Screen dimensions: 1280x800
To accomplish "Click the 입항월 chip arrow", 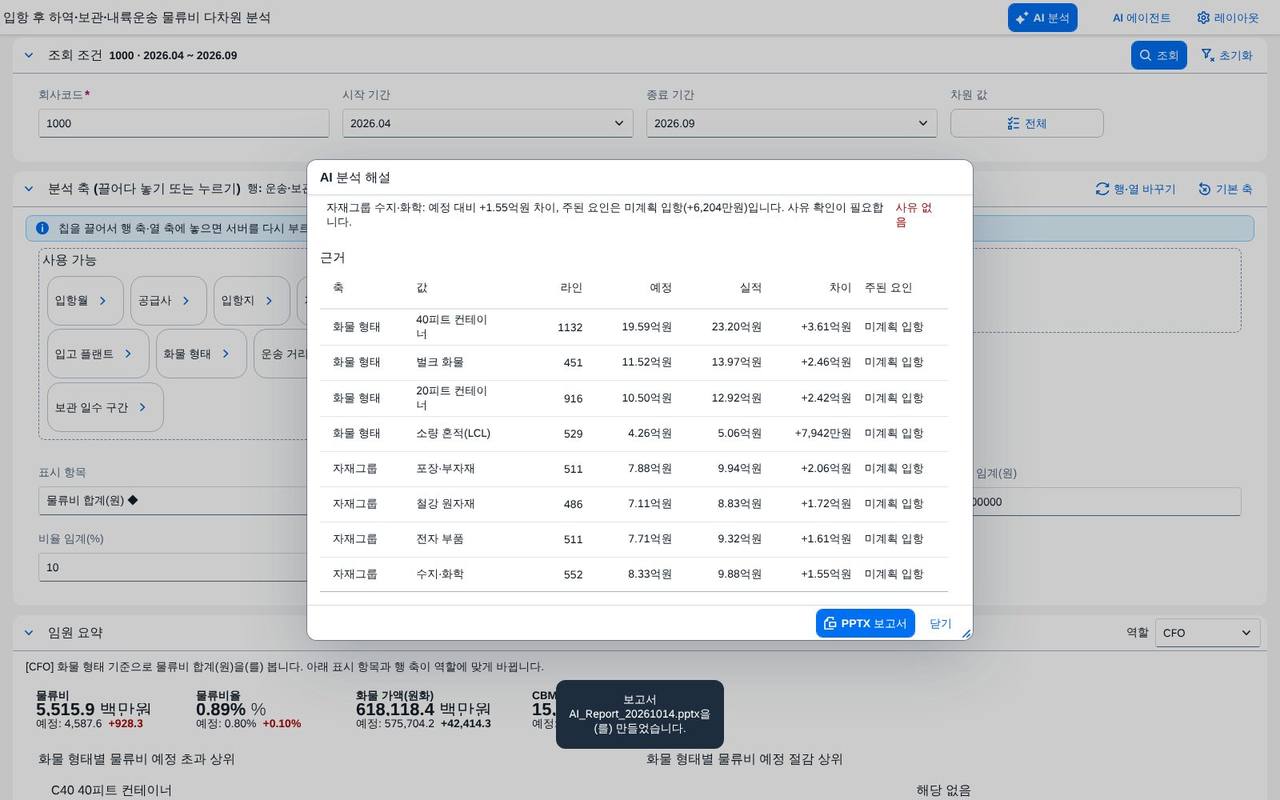I will click(x=105, y=300).
